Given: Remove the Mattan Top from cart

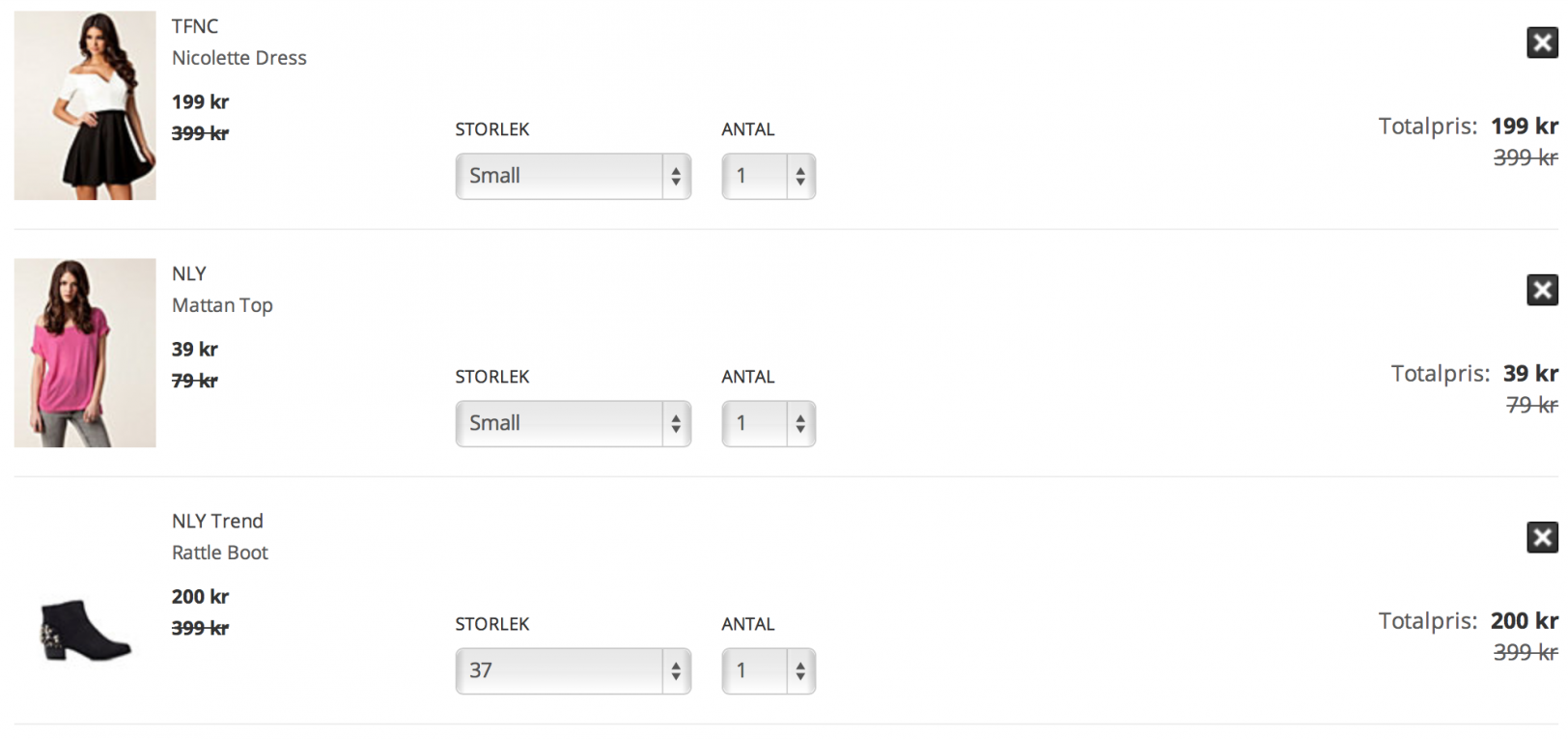Looking at the screenshot, I should [1542, 290].
